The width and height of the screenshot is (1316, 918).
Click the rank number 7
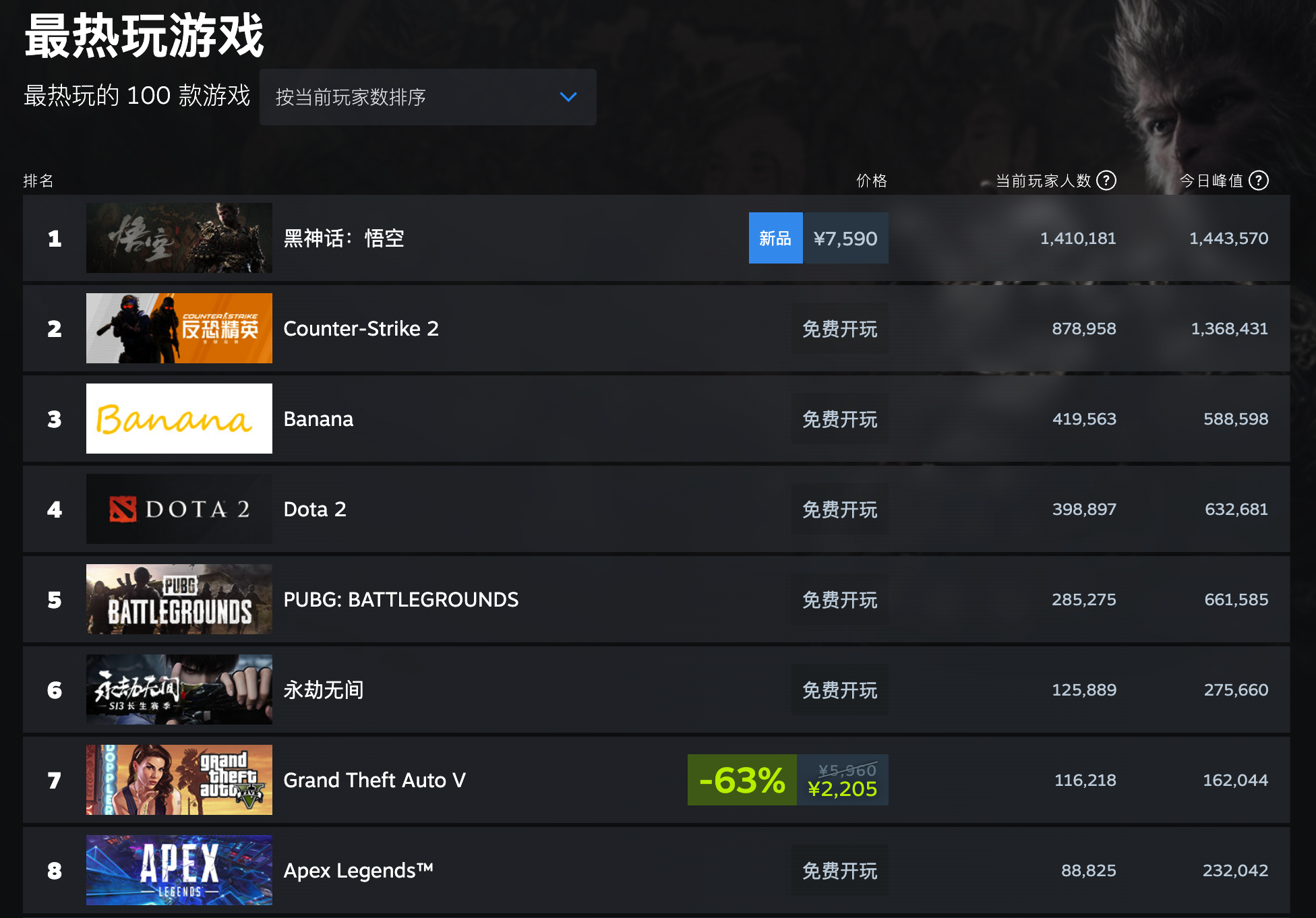(55, 780)
